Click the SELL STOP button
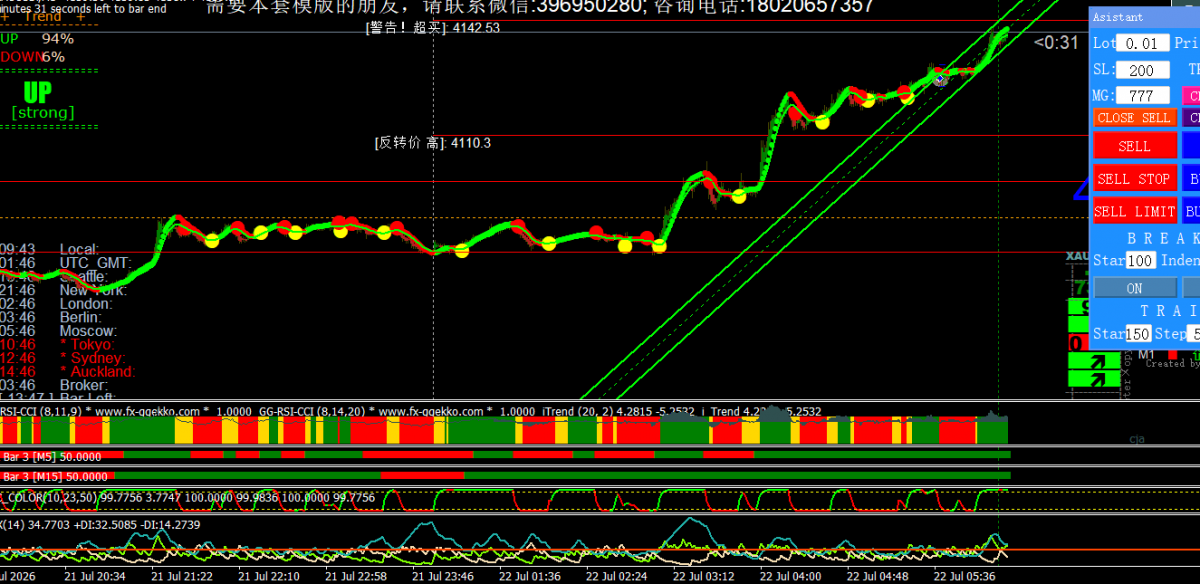 (x=1135, y=179)
